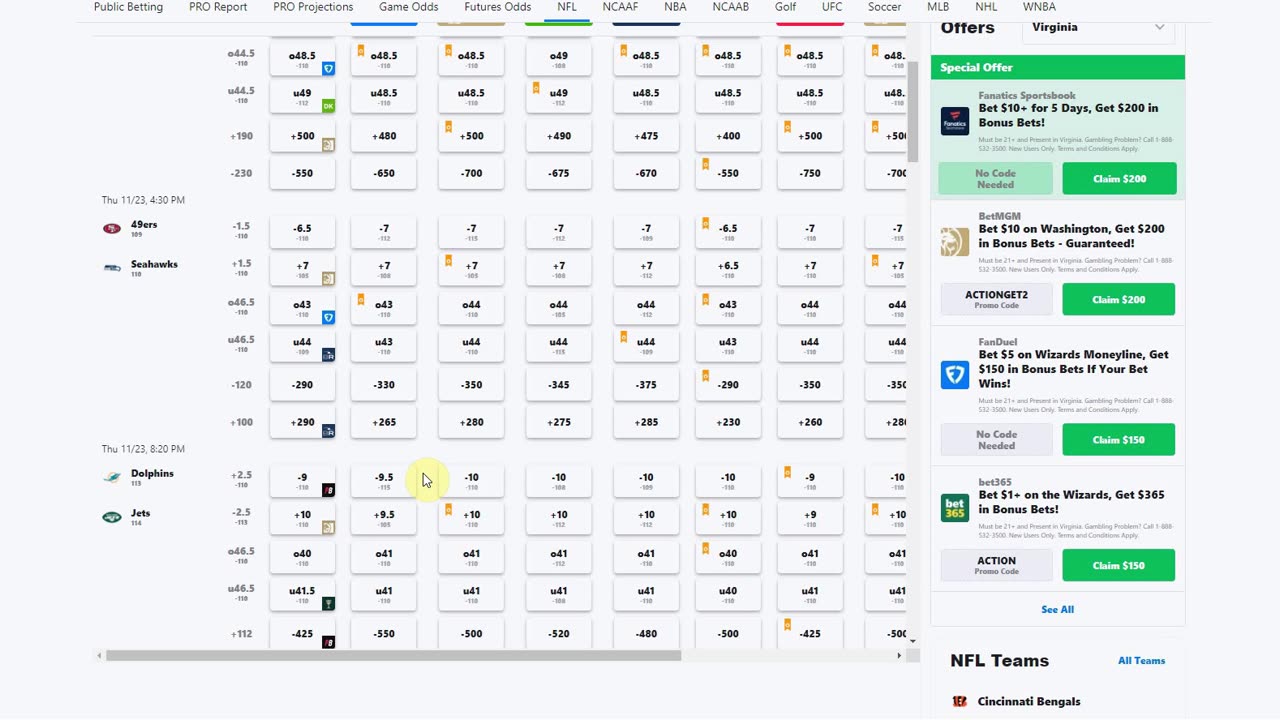The width and height of the screenshot is (1280, 720).
Task: Click the vertical scrollbar down arrow
Action: (x=913, y=641)
